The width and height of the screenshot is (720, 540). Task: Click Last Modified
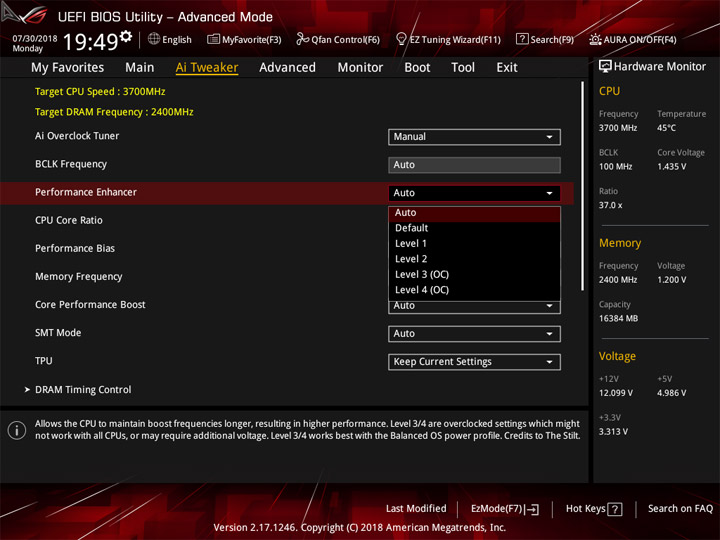pyautogui.click(x=416, y=509)
